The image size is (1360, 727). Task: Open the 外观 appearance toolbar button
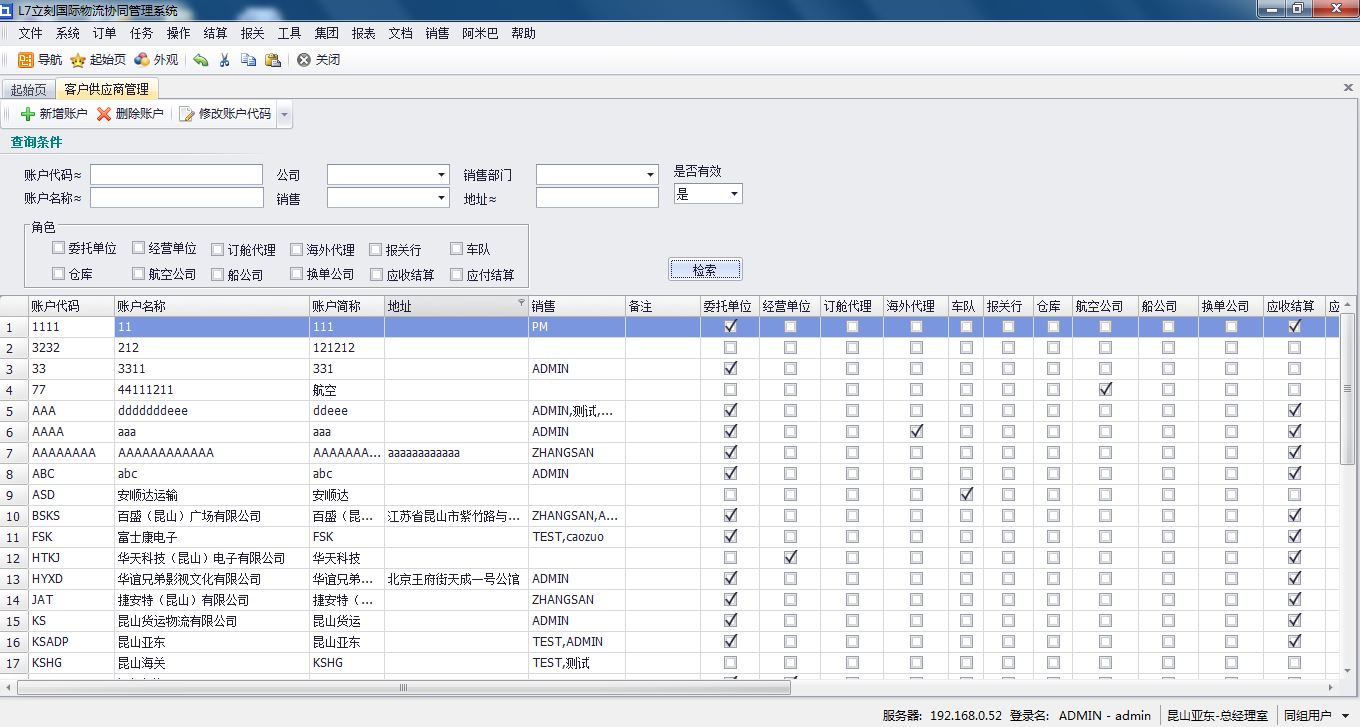point(156,60)
